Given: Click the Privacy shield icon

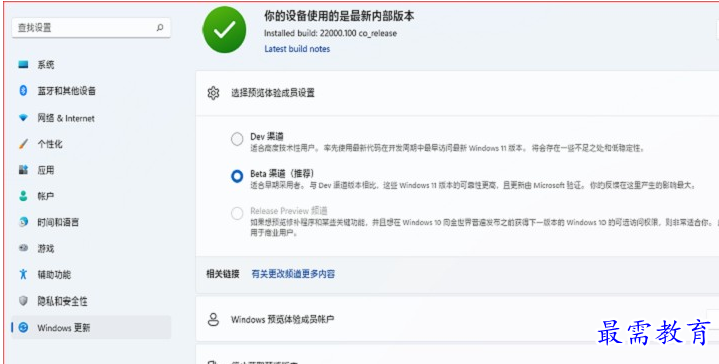Looking at the screenshot, I should tap(23, 301).
